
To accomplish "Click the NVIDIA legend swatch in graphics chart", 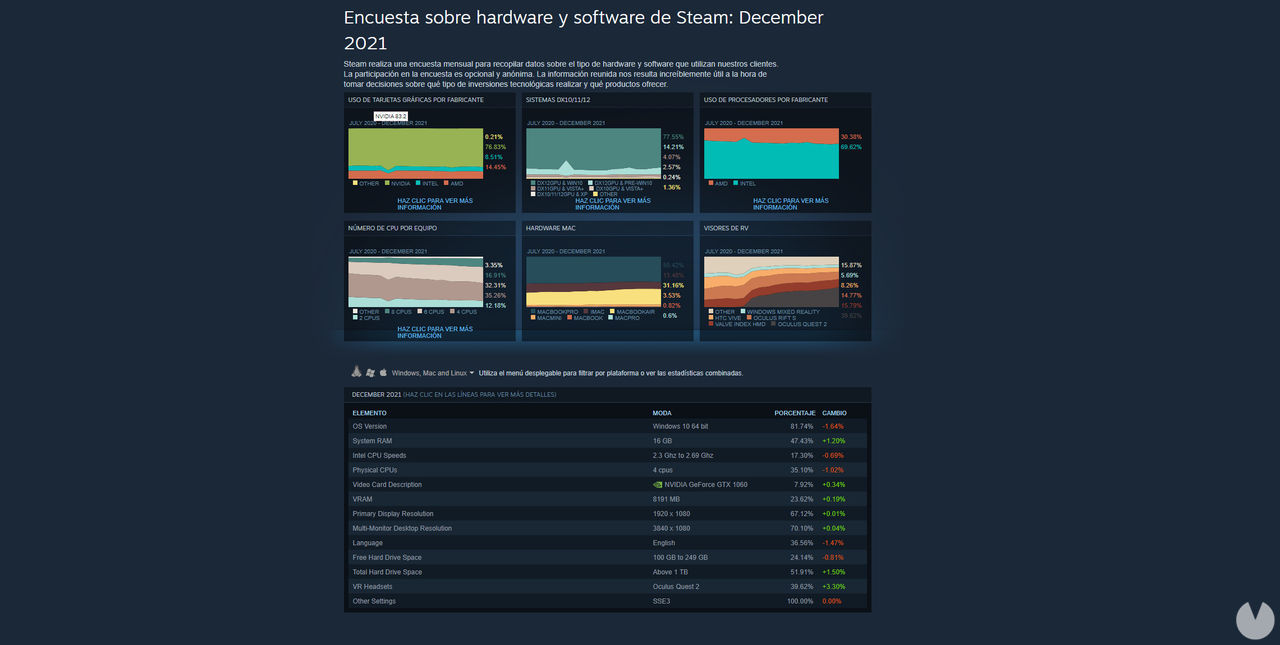I will click(386, 183).
